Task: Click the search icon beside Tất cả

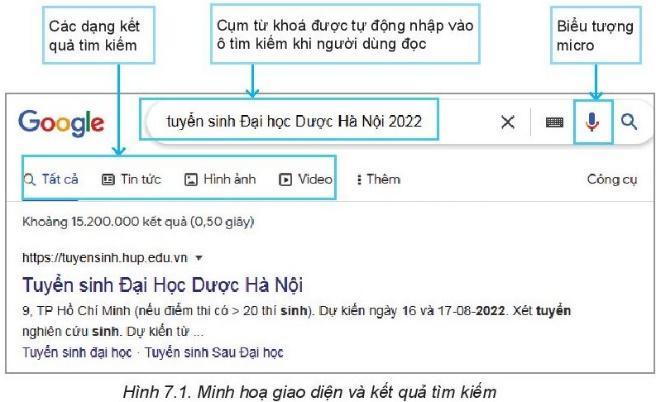Action: (29, 180)
